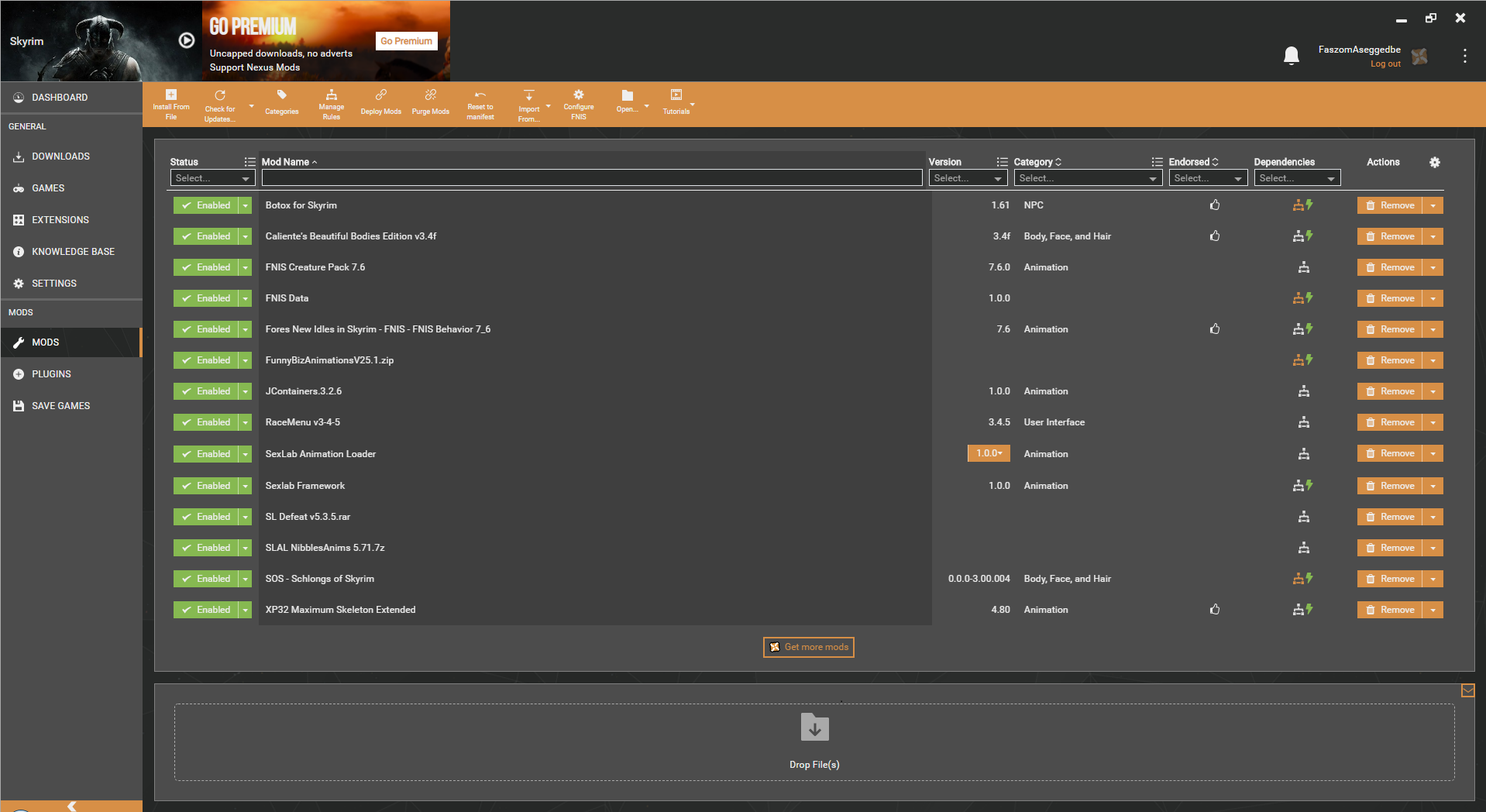Go to the Dashboard page
The image size is (1486, 812).
click(71, 98)
